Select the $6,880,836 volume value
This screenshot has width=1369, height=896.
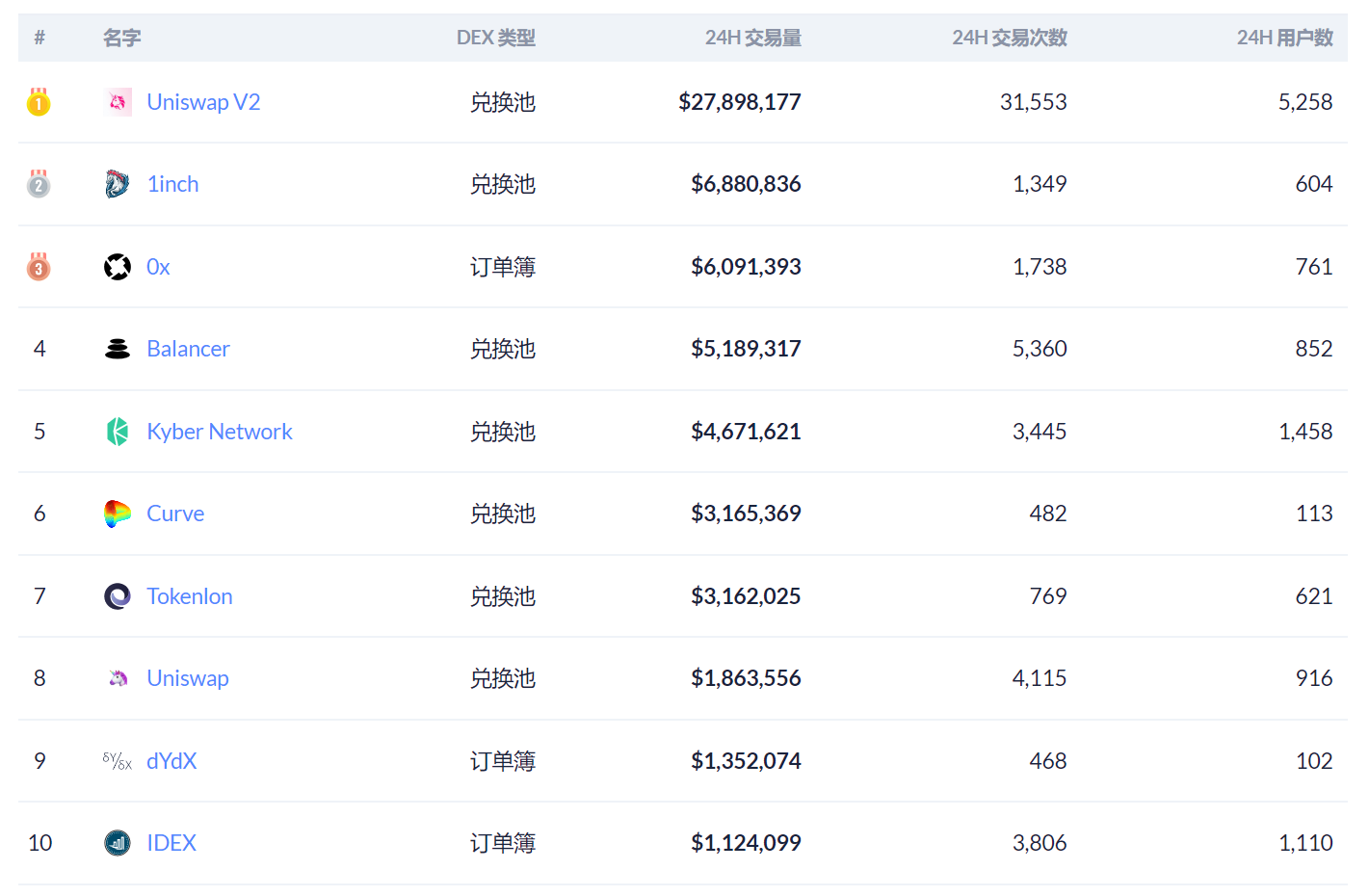pyautogui.click(x=746, y=184)
